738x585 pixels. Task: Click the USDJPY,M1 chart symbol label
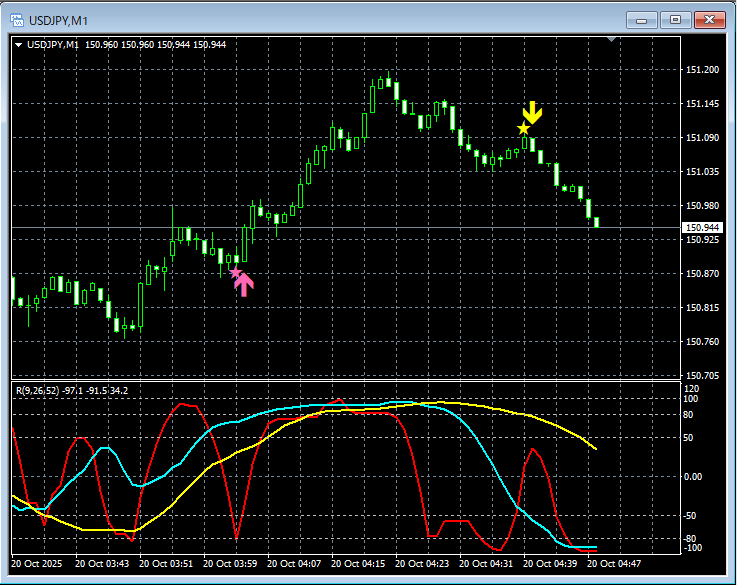(53, 44)
